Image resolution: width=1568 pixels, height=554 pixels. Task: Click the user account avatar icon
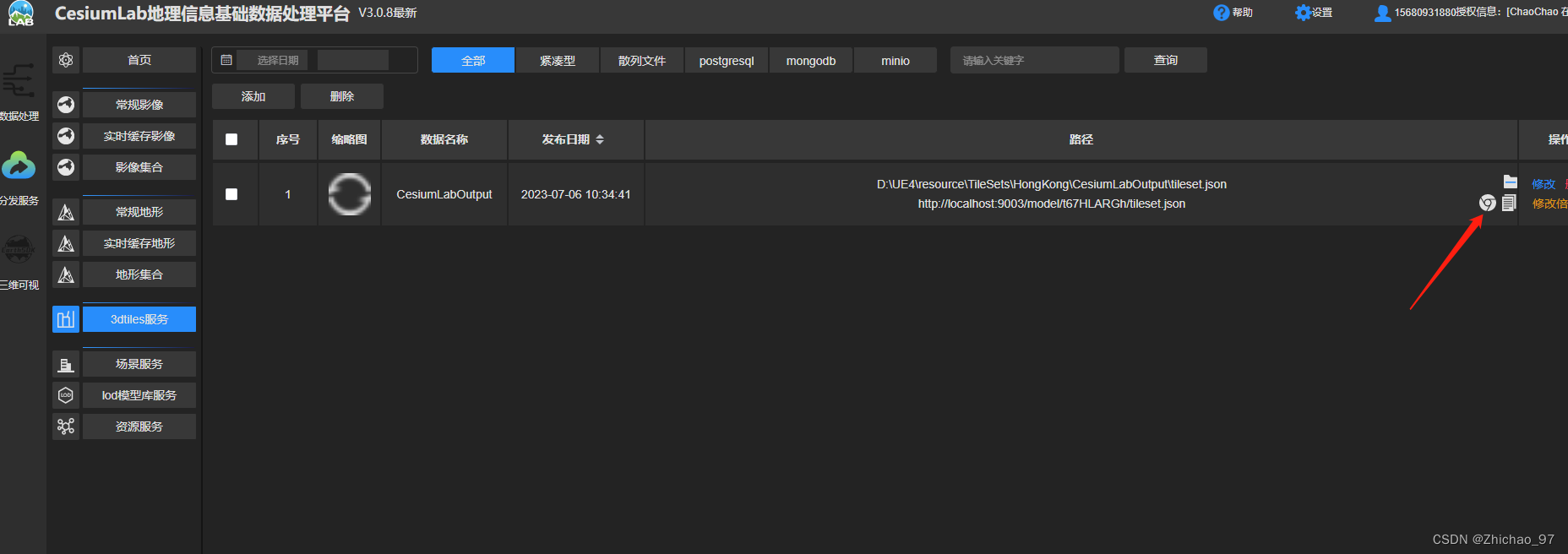[1382, 13]
